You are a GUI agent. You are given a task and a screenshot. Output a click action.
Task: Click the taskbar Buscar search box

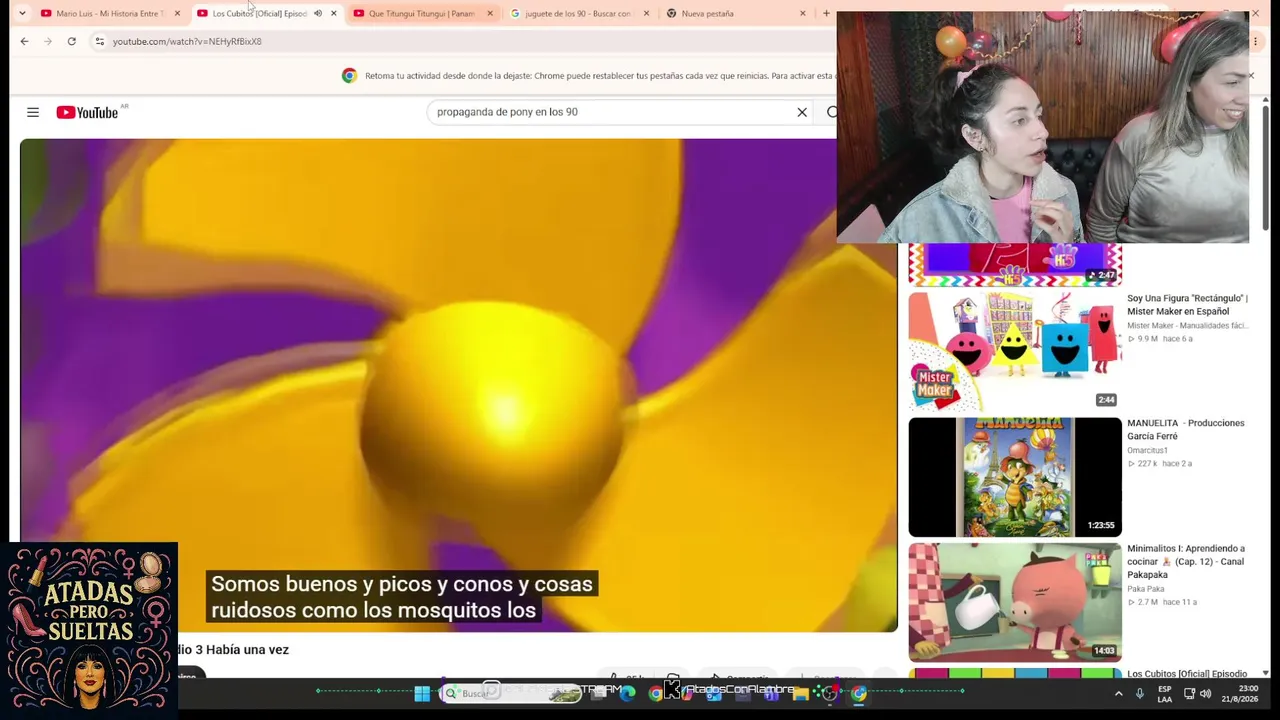[510, 693]
